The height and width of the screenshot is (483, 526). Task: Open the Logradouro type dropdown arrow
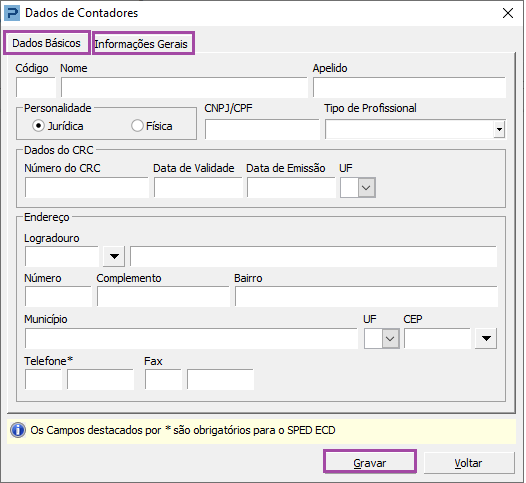point(114,257)
